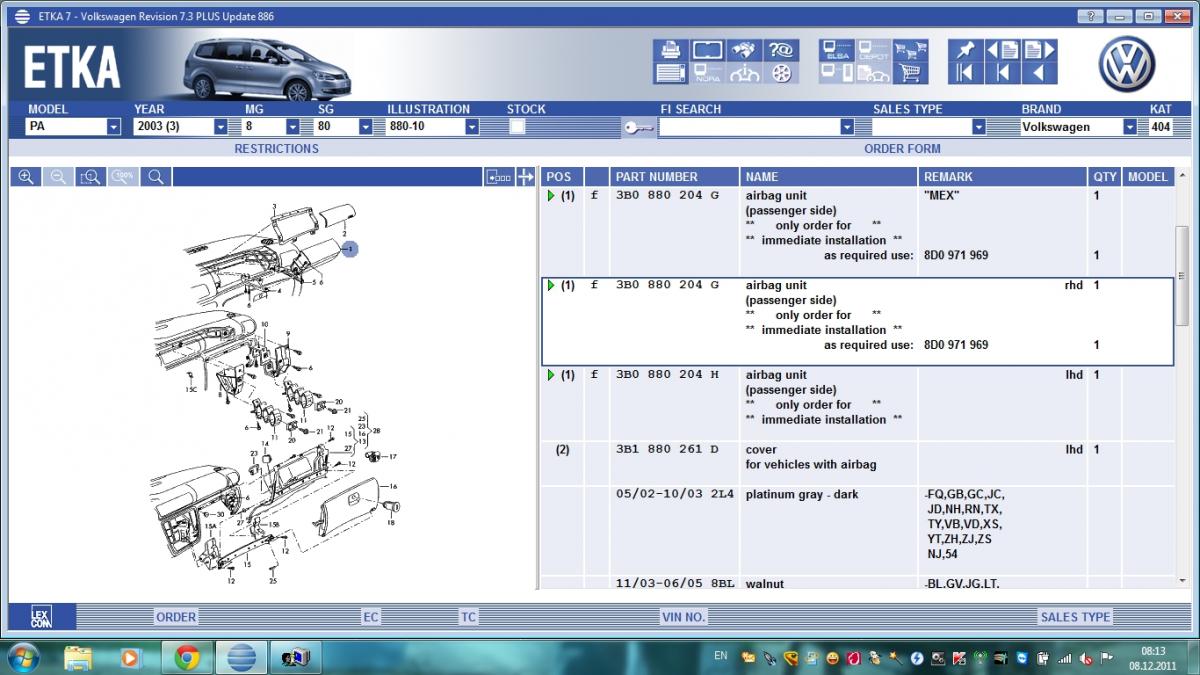Click the resize panel arrows icon
Screen dimensions: 1200x675
point(526,177)
